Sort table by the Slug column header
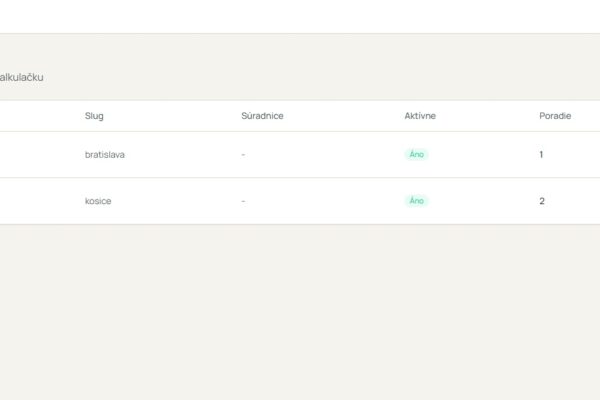Viewport: 600px width, 400px height. [x=94, y=116]
